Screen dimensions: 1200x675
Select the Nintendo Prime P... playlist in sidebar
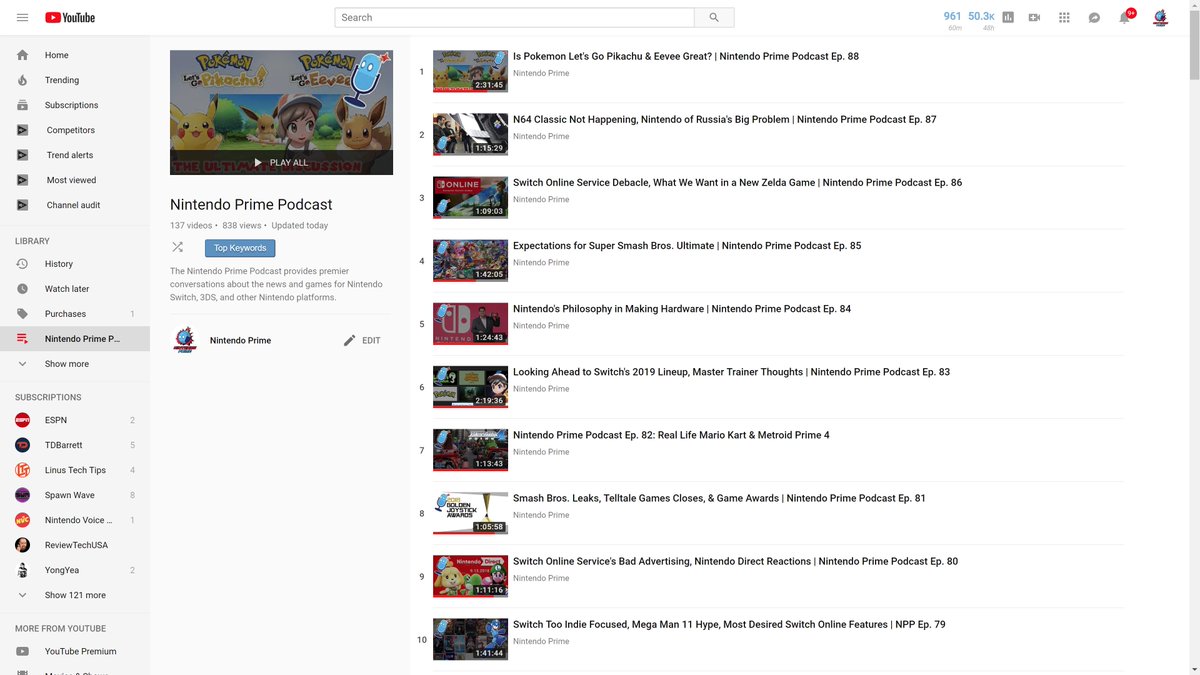tap(75, 339)
